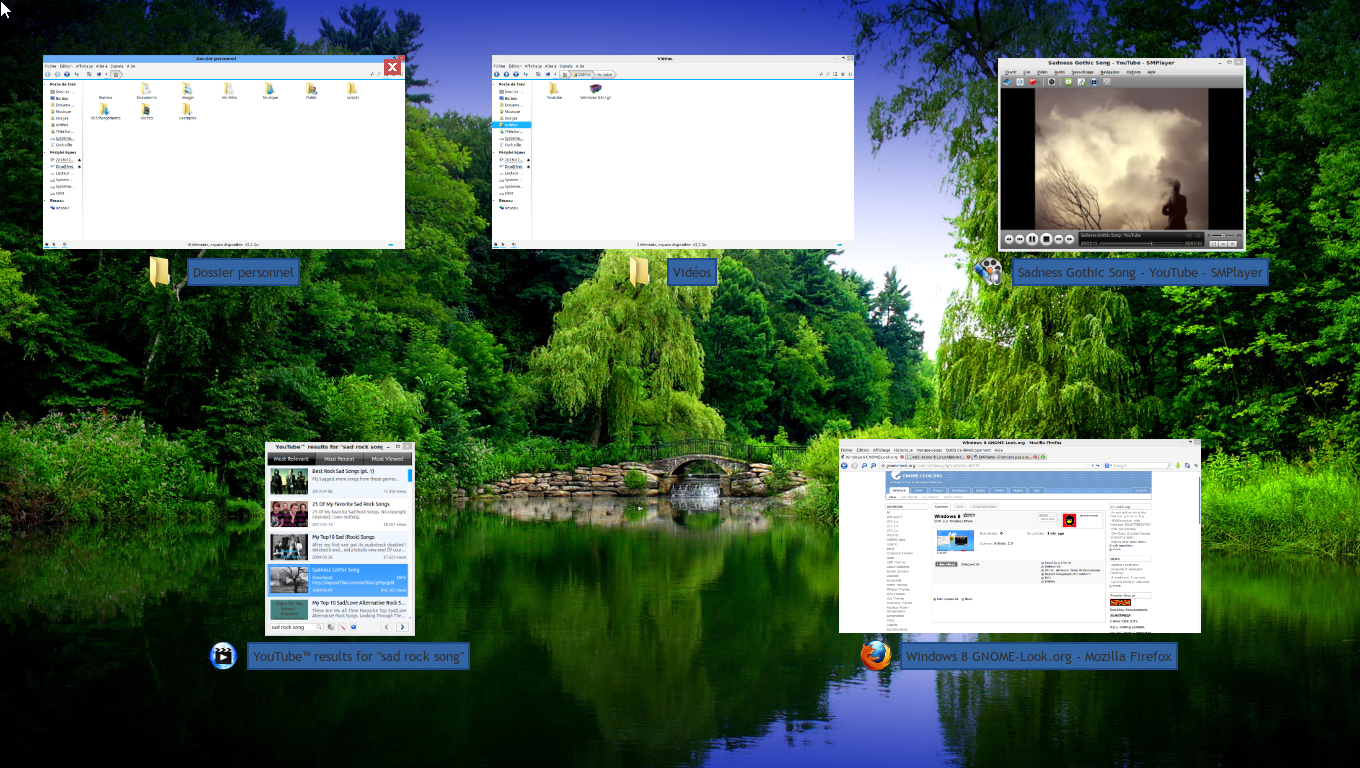This screenshot has height=768, width=1360.
Task: Select the Vidéos window label
Action: [x=692, y=272]
